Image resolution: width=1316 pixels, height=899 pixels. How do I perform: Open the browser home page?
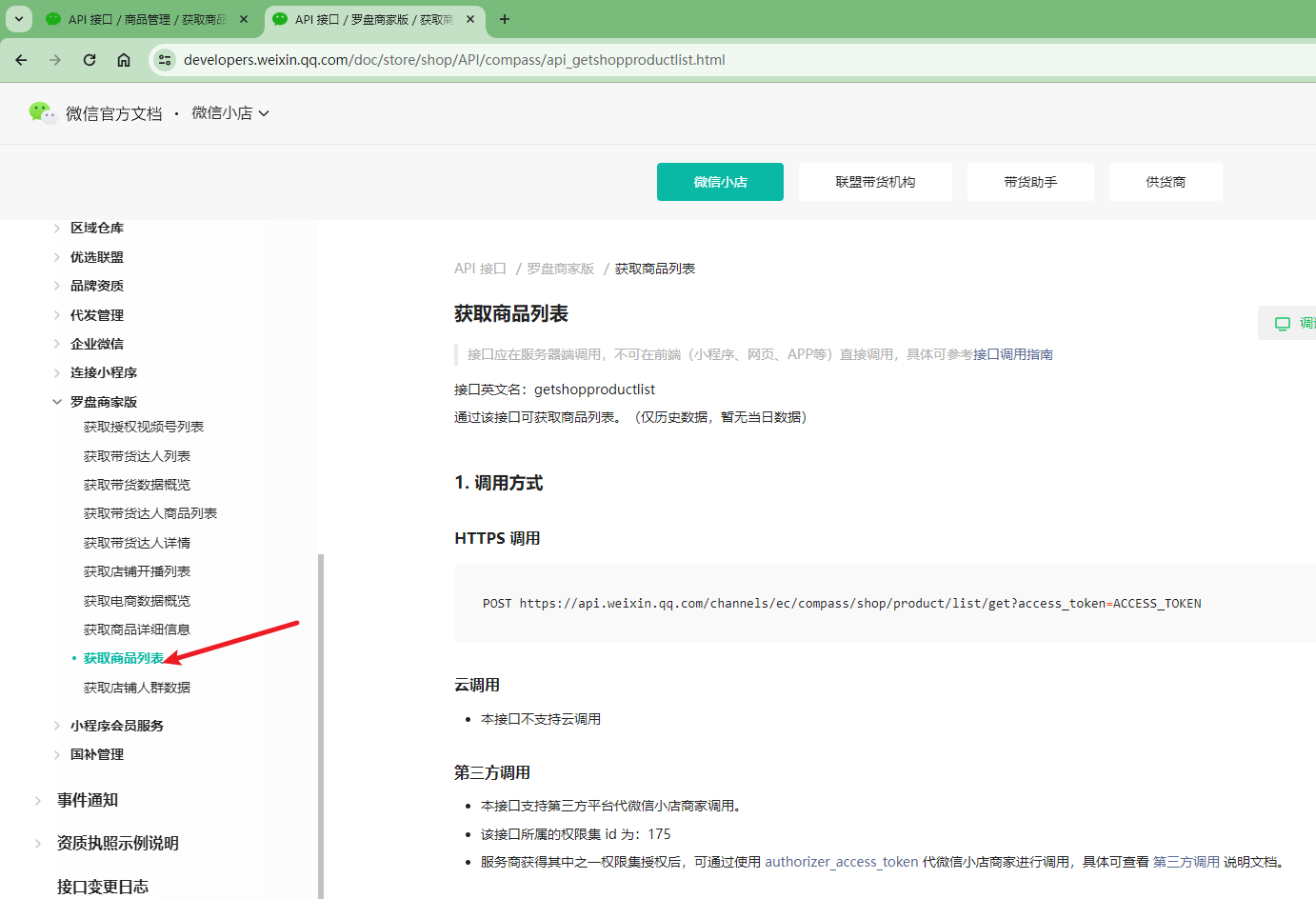click(124, 60)
